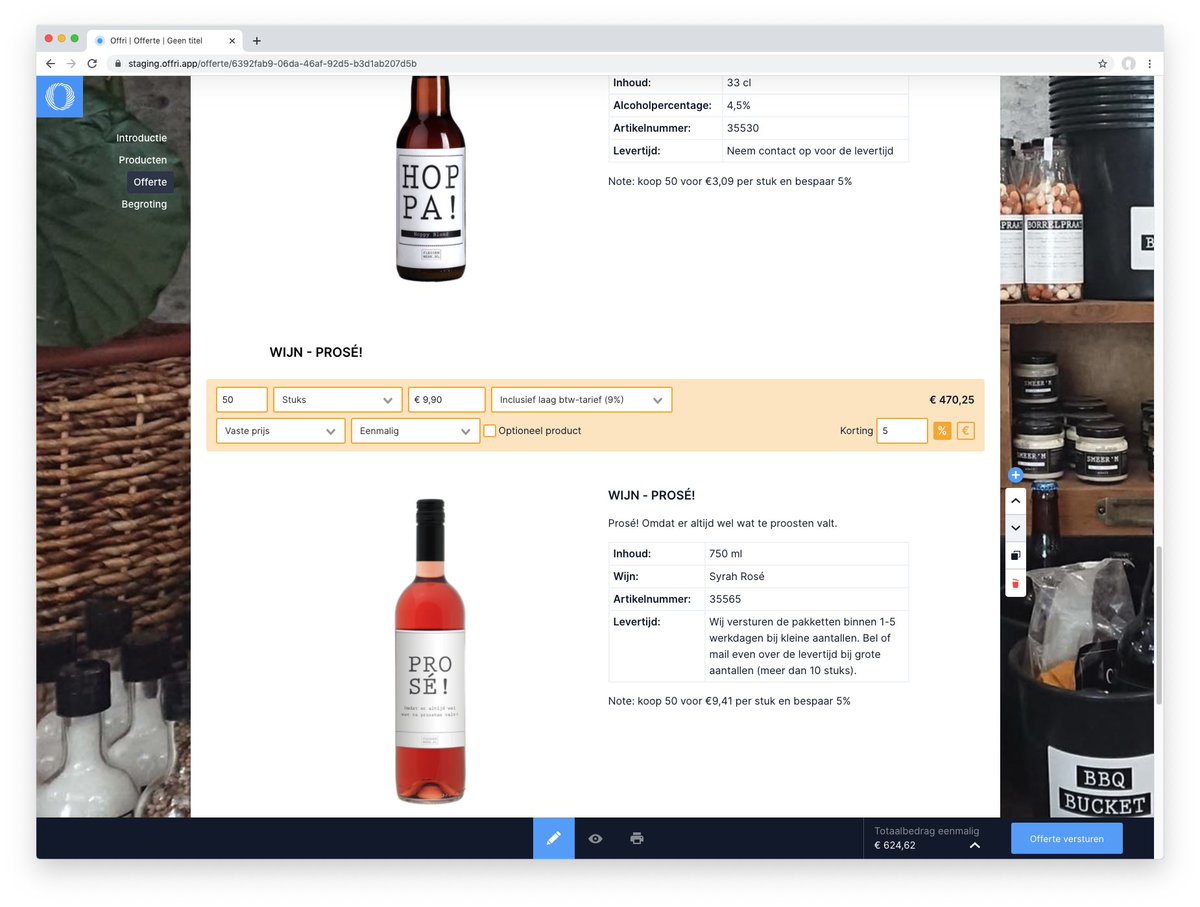Click the price field € 9,90
The height and width of the screenshot is (907, 1200).
click(x=447, y=400)
